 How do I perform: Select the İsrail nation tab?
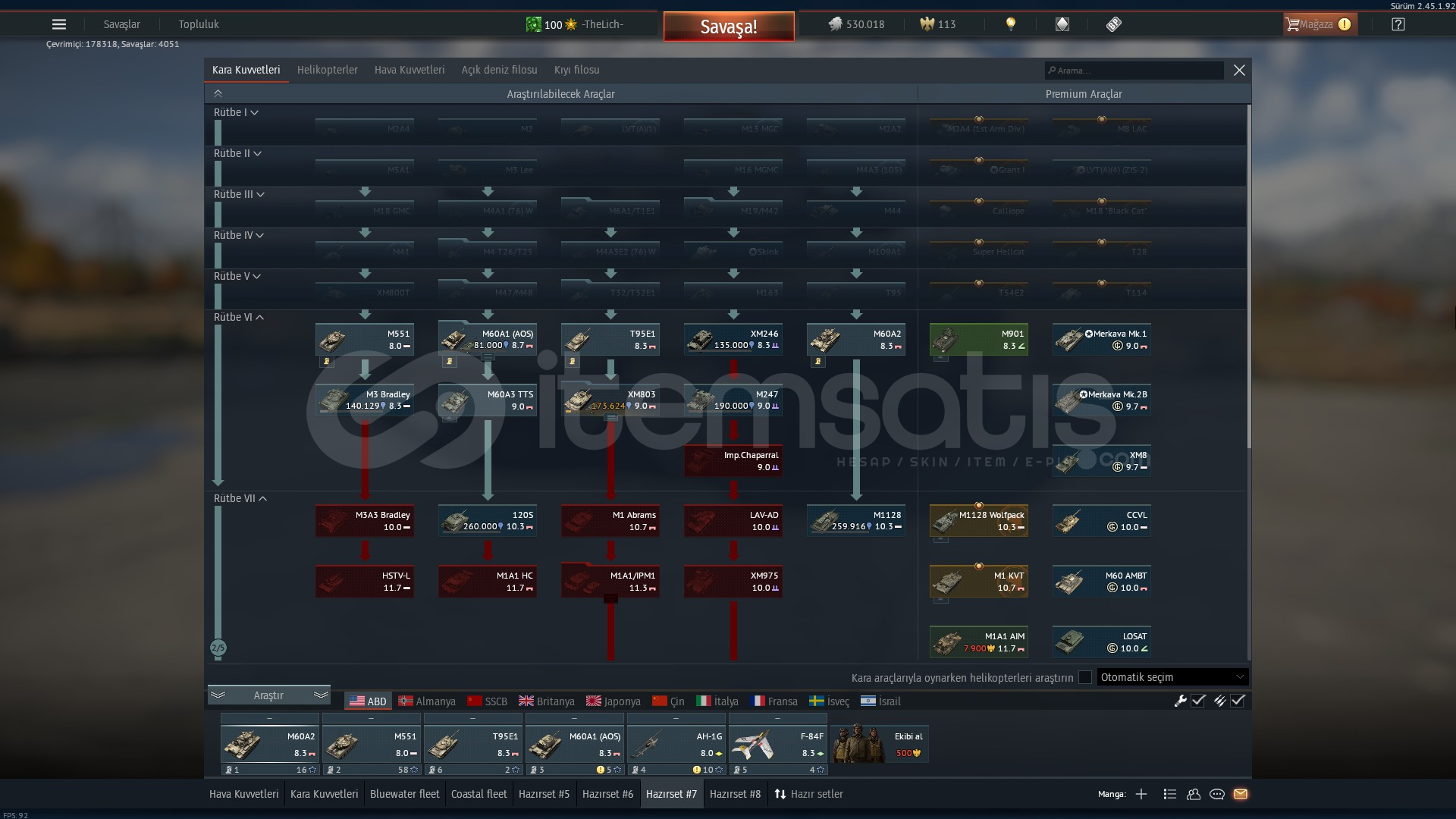click(880, 701)
